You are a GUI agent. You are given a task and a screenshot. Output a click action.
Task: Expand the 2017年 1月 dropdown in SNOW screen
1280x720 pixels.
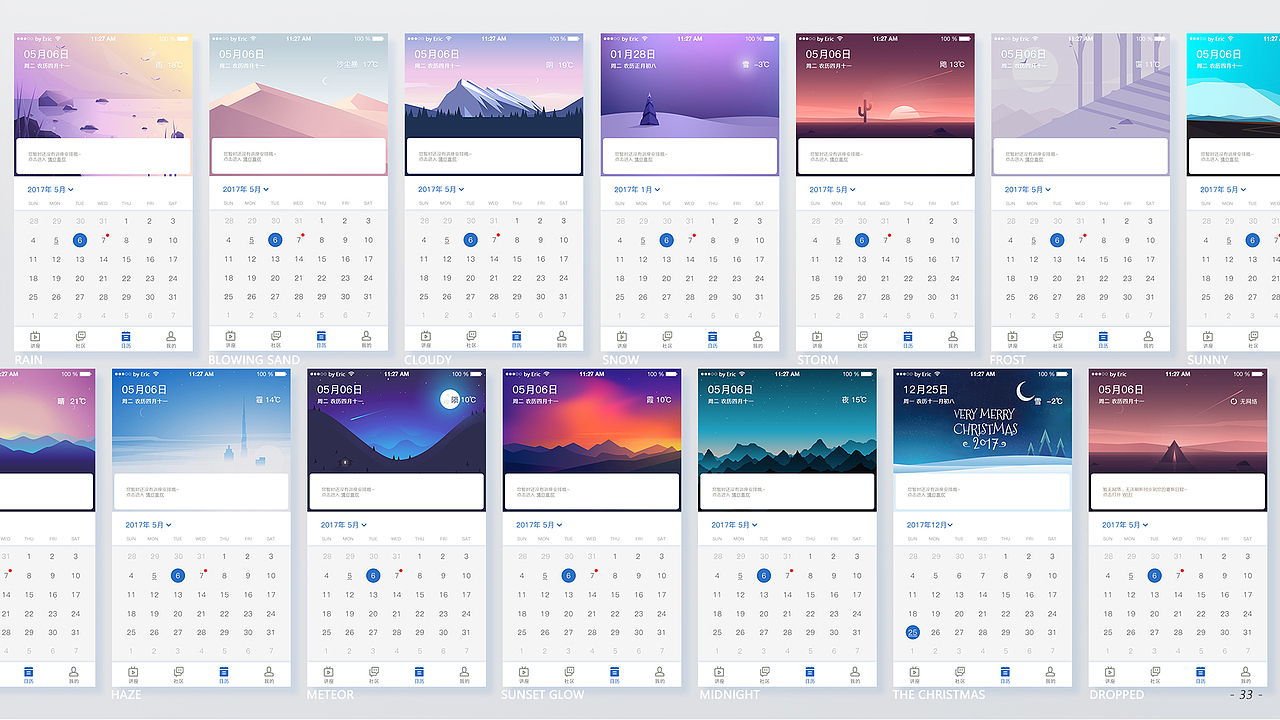[x=638, y=189]
